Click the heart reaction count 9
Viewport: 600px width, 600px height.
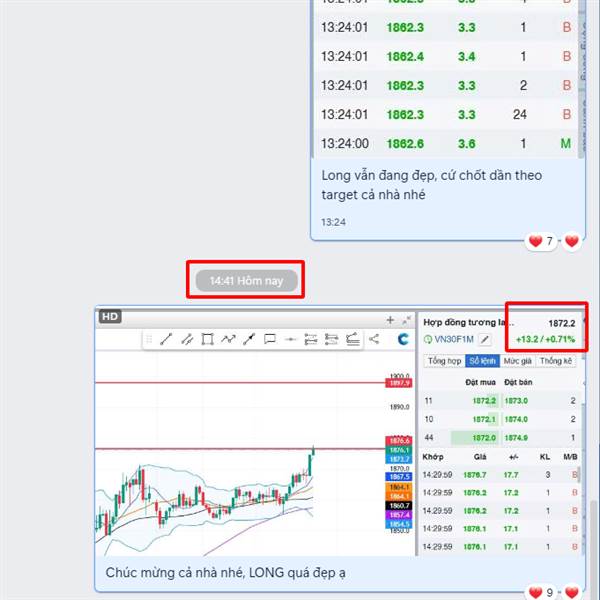pyautogui.click(x=541, y=592)
